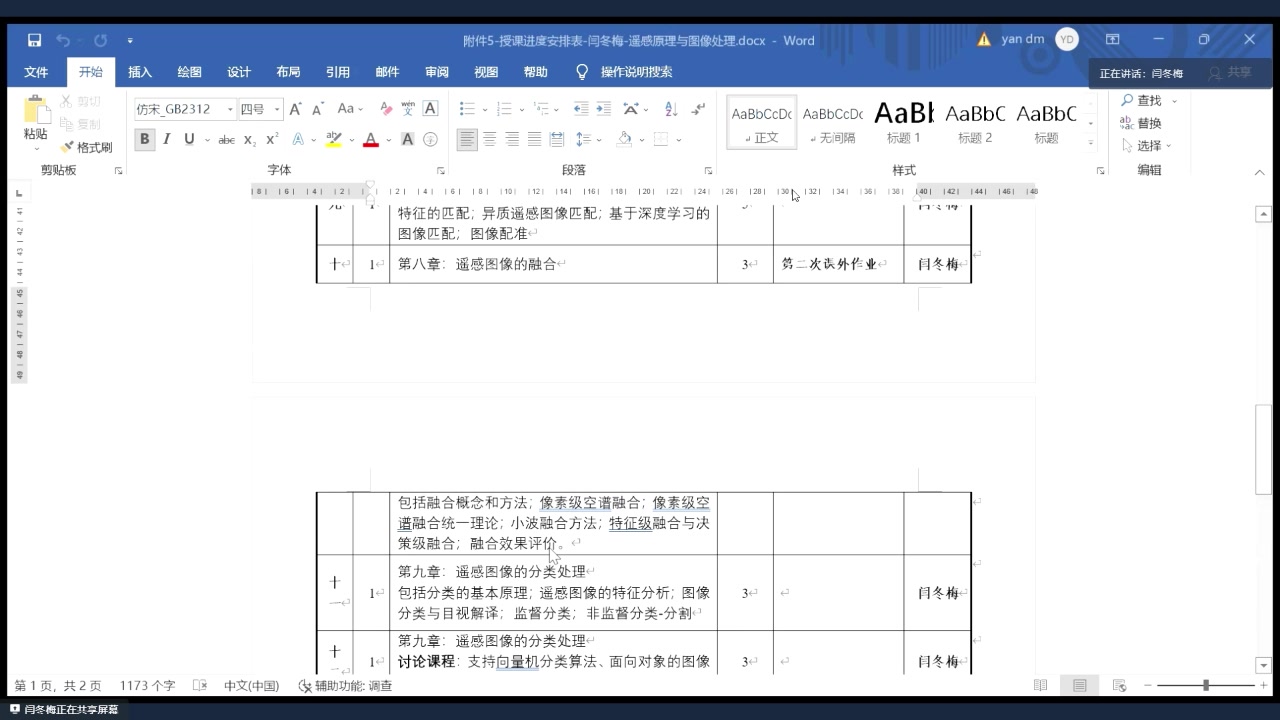Click the Find (查找) button

coord(1141,100)
